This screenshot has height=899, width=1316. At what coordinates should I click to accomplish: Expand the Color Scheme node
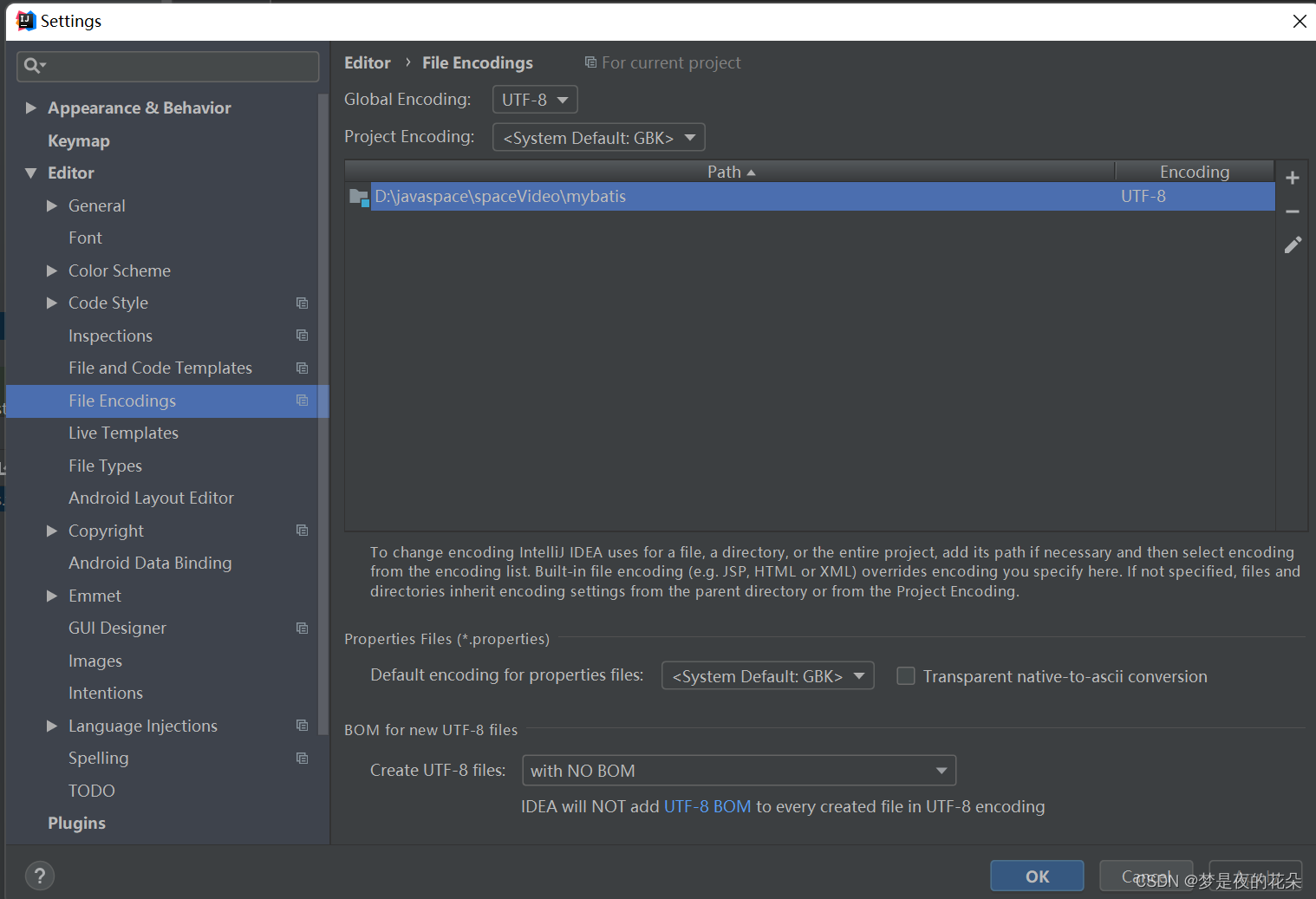point(52,271)
